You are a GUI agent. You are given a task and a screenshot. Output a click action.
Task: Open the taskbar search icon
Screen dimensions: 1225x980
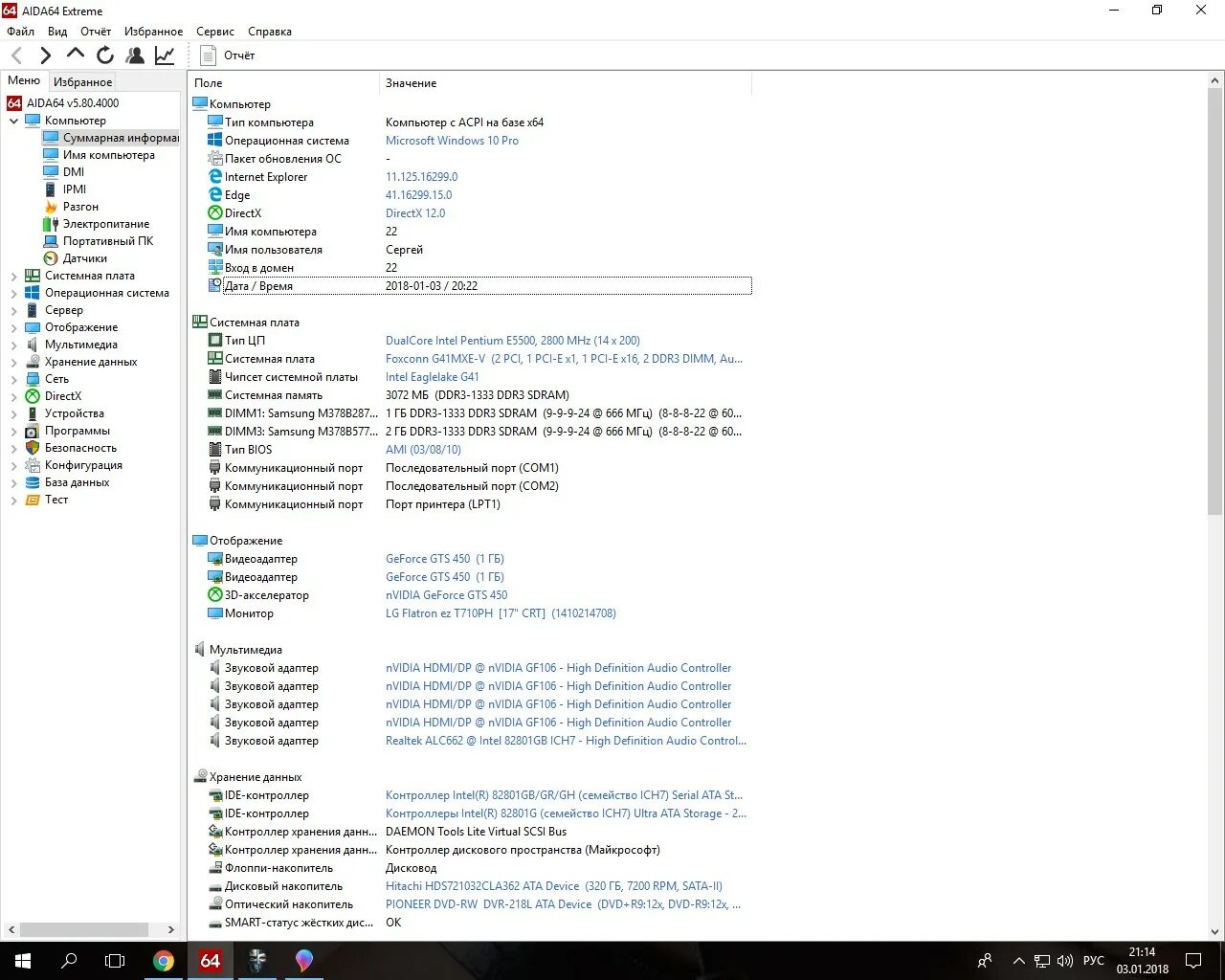(69, 961)
